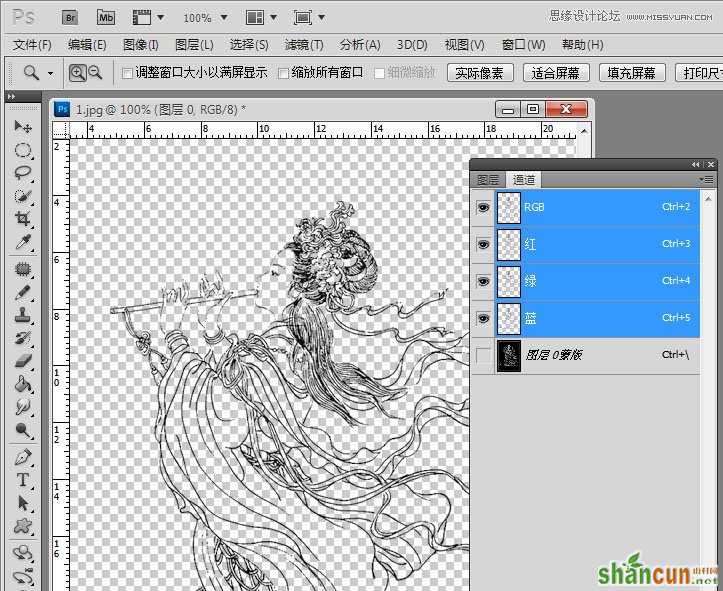Open the 文件(F) menu

click(32, 45)
